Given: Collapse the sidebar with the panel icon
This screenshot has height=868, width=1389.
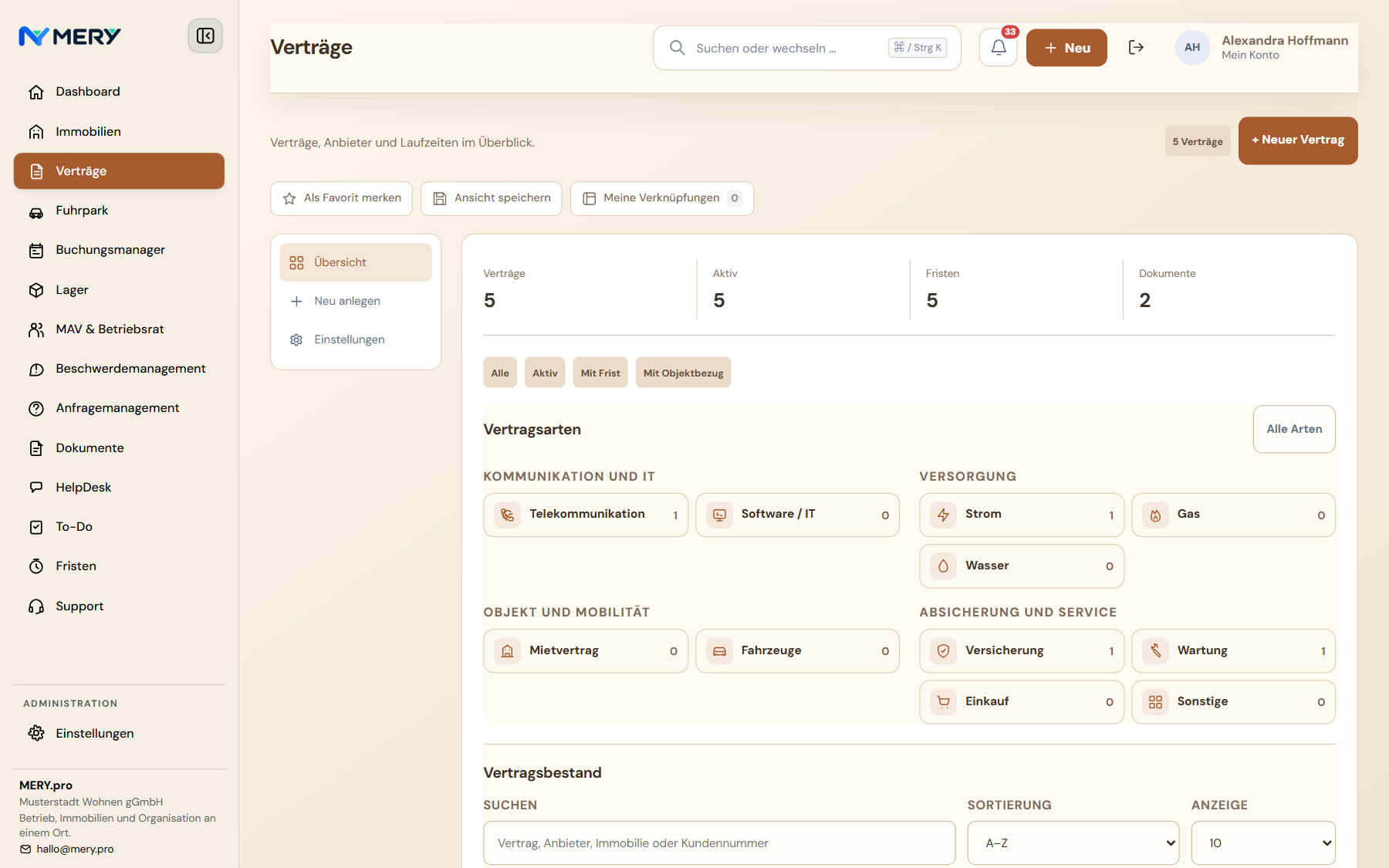Looking at the screenshot, I should (205, 35).
